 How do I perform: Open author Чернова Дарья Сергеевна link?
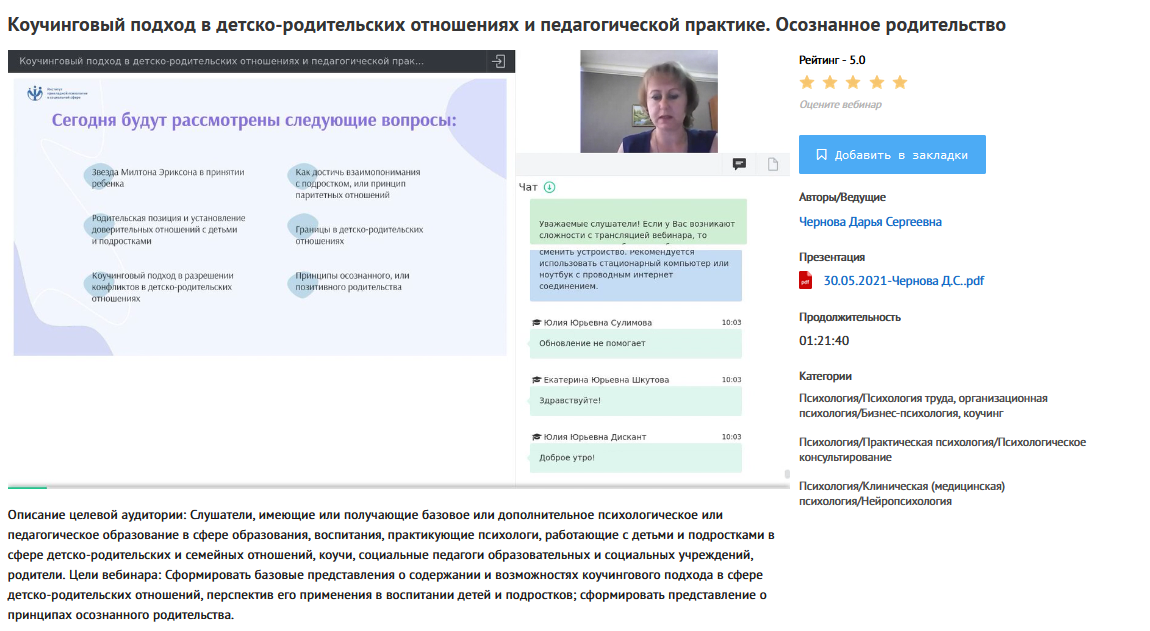pos(870,222)
